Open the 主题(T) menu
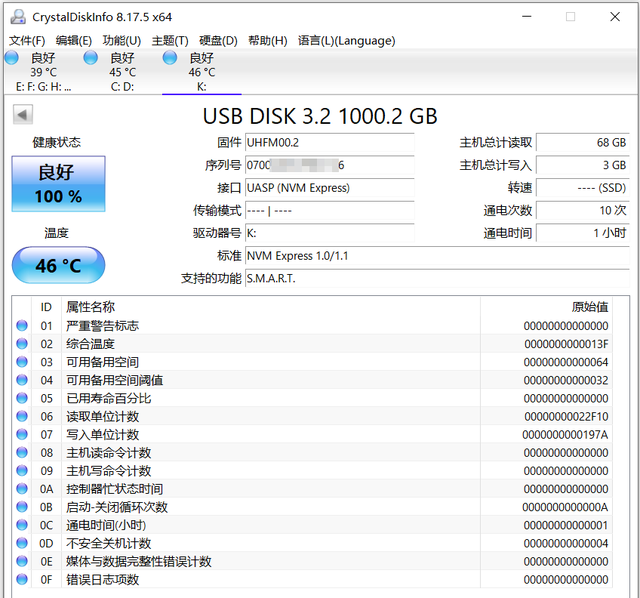This screenshot has height=598, width=640. (170, 41)
